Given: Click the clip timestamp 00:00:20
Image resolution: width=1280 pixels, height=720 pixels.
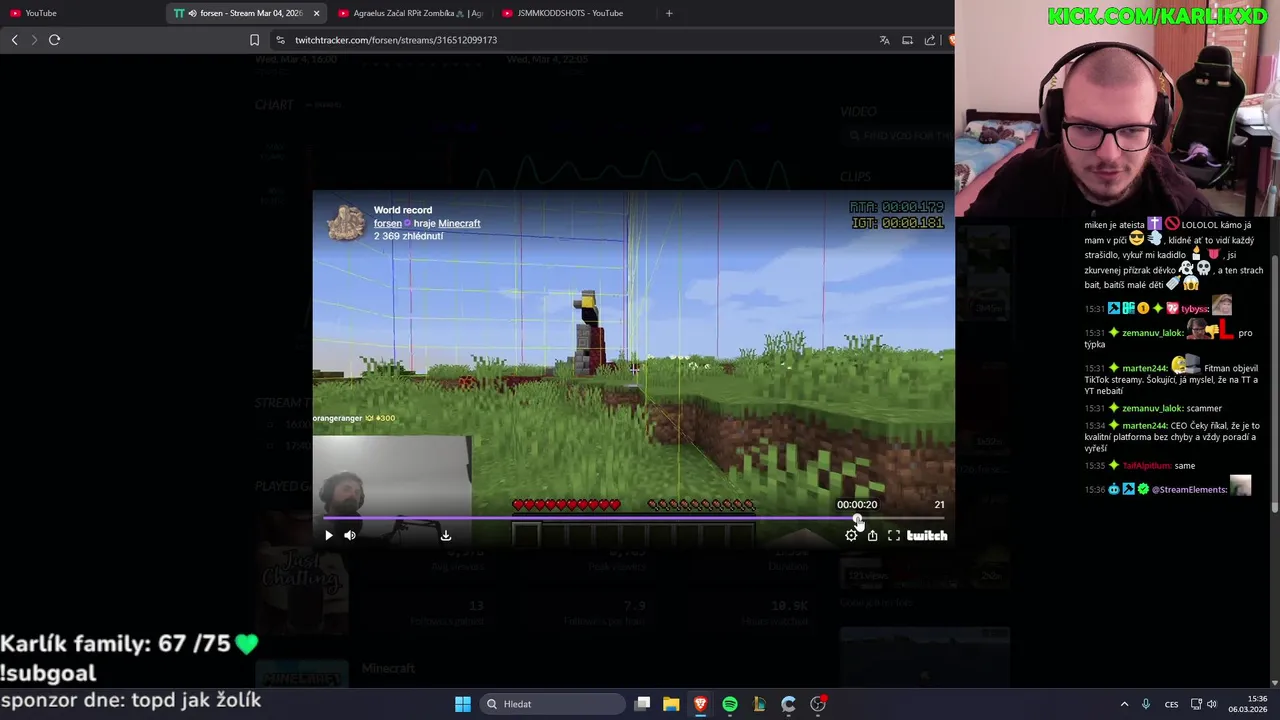Looking at the screenshot, I should point(857,504).
